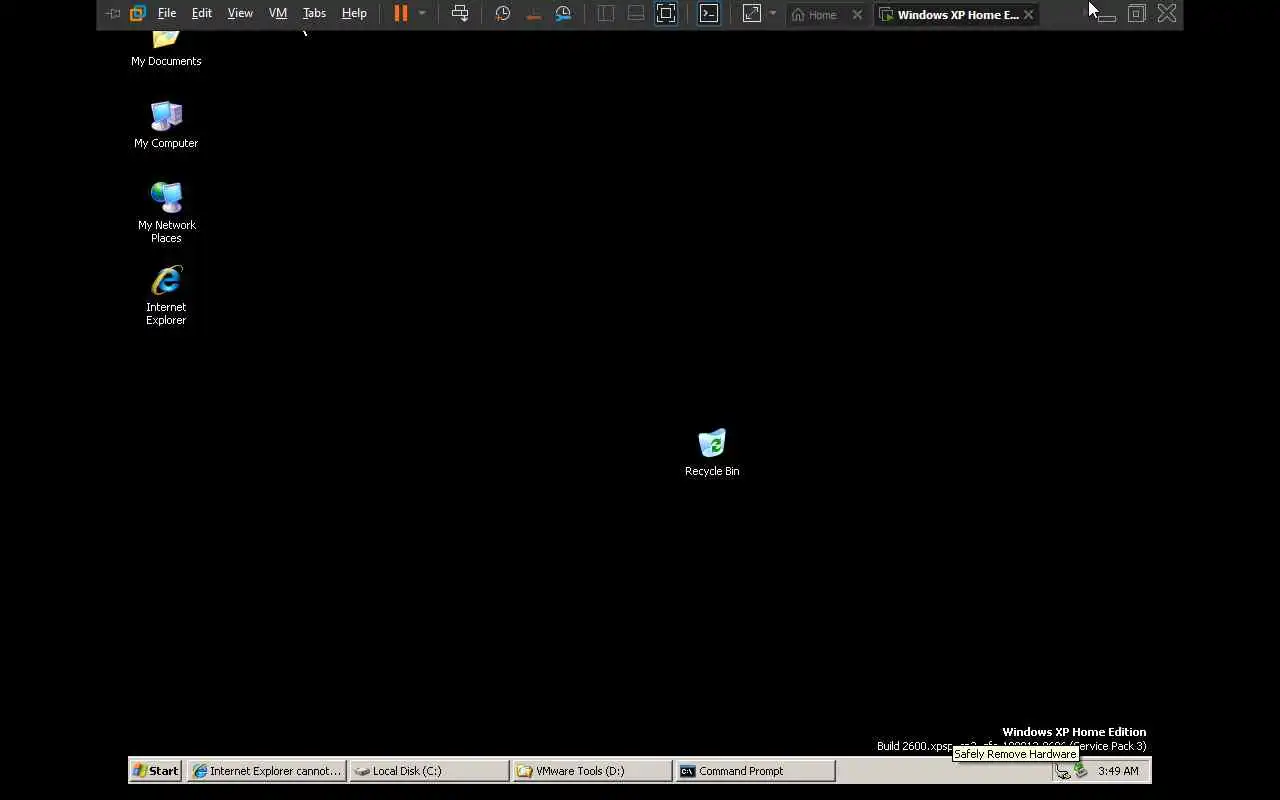1280x800 pixels.
Task: Open the snapshot manager
Action: (564, 14)
